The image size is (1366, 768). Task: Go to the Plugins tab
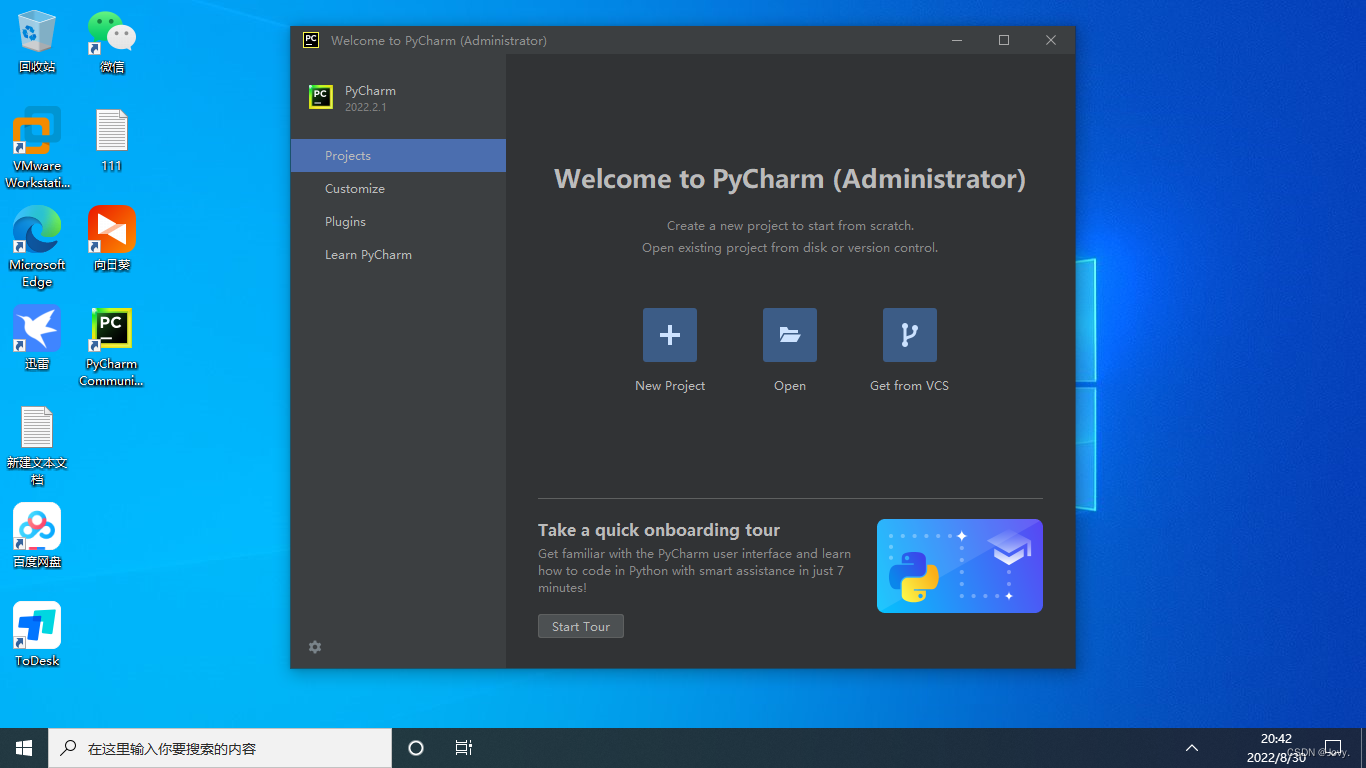(x=398, y=222)
